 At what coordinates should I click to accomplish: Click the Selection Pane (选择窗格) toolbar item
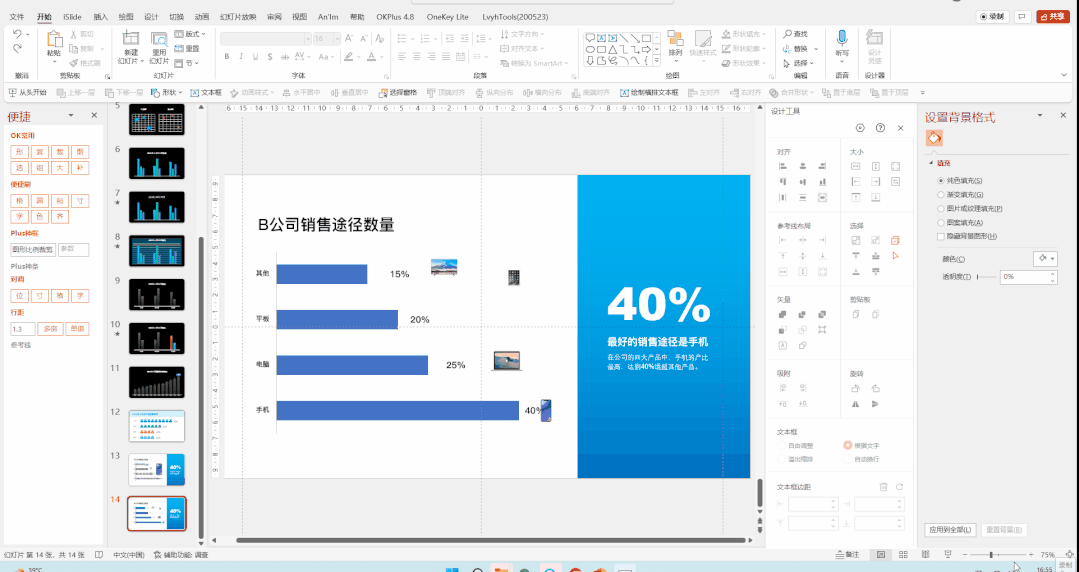click(398, 92)
